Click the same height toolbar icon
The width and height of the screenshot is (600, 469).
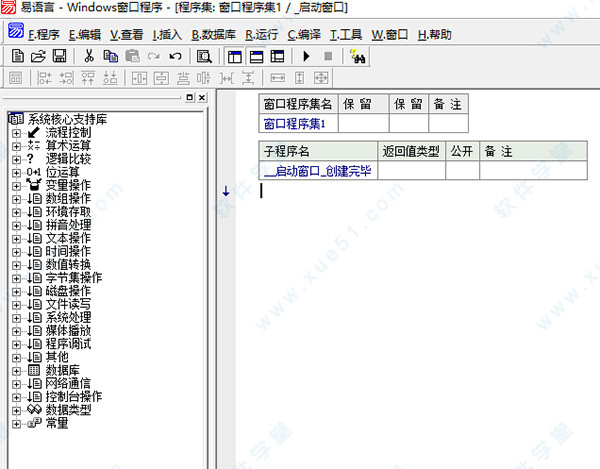[299, 78]
